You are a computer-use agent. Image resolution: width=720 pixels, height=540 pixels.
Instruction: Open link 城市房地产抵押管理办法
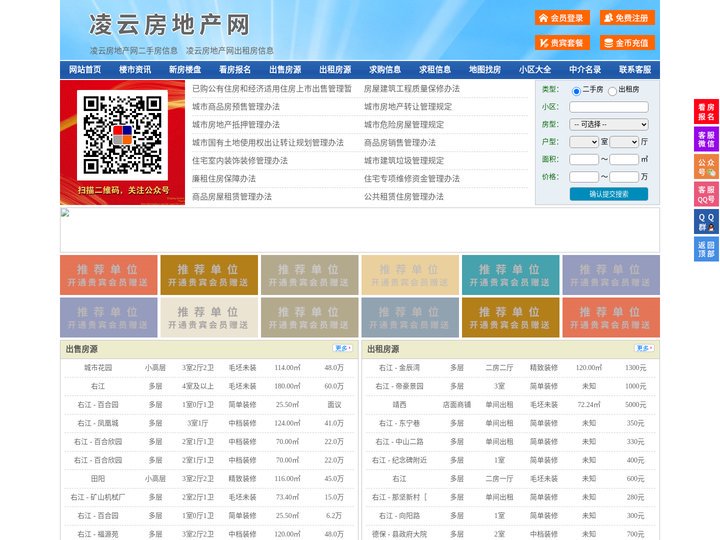pos(236,124)
